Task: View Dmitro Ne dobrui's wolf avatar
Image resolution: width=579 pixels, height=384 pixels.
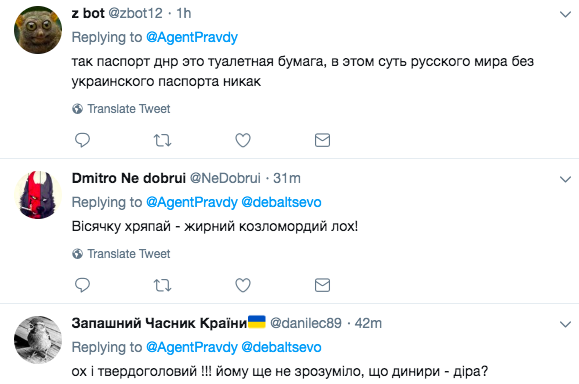Action: coord(38,195)
